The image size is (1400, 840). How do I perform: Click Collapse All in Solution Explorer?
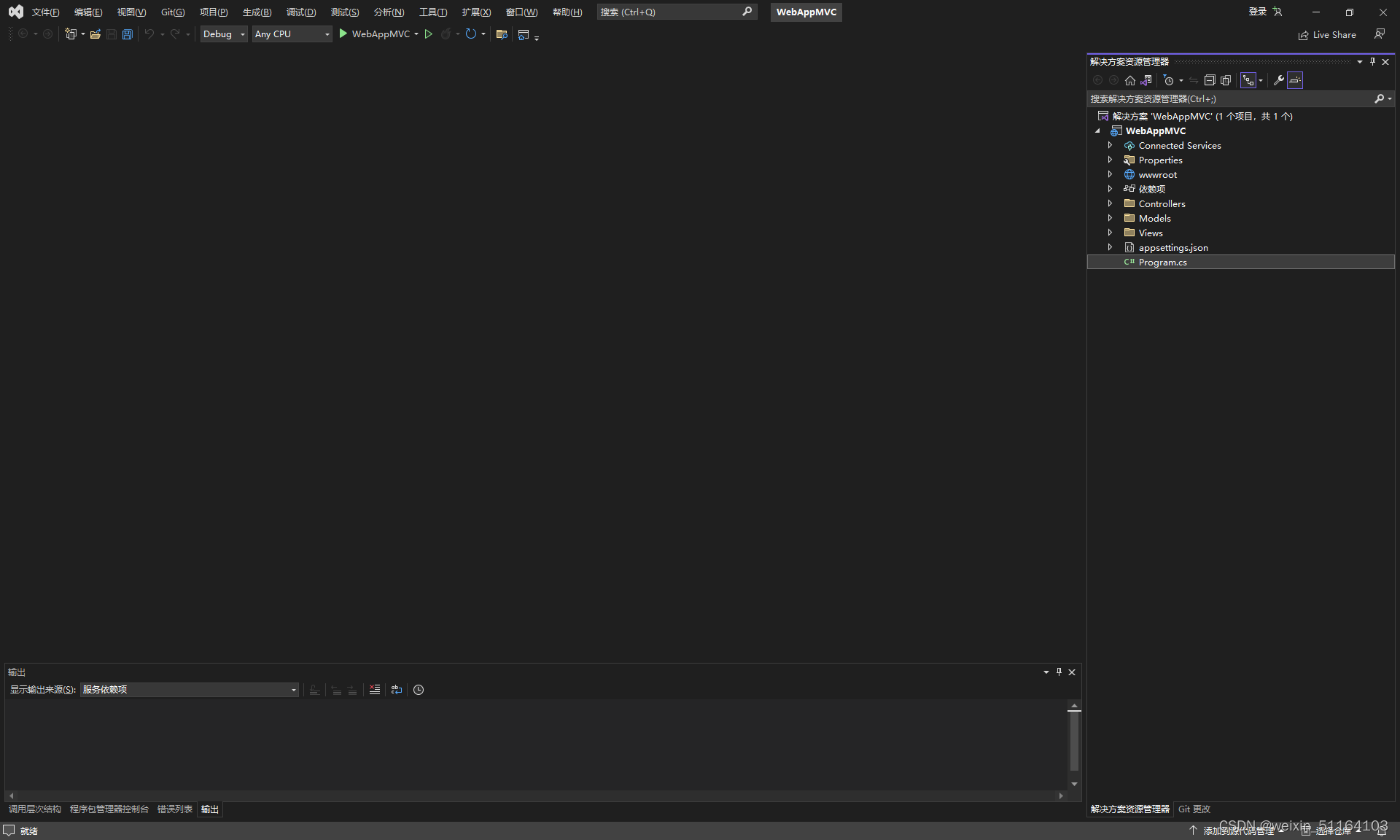(1210, 80)
